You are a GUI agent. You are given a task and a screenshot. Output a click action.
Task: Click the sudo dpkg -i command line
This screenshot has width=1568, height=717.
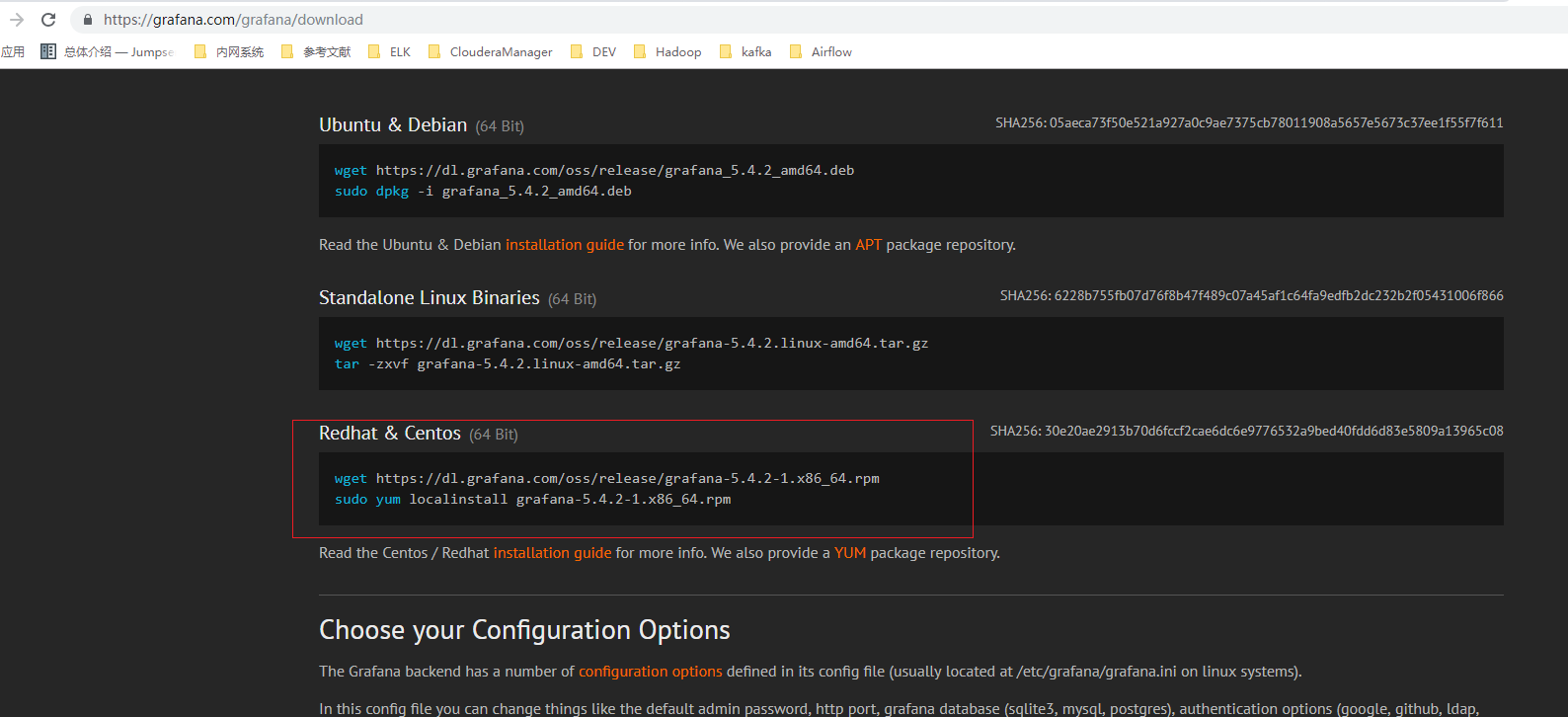pyautogui.click(x=483, y=192)
